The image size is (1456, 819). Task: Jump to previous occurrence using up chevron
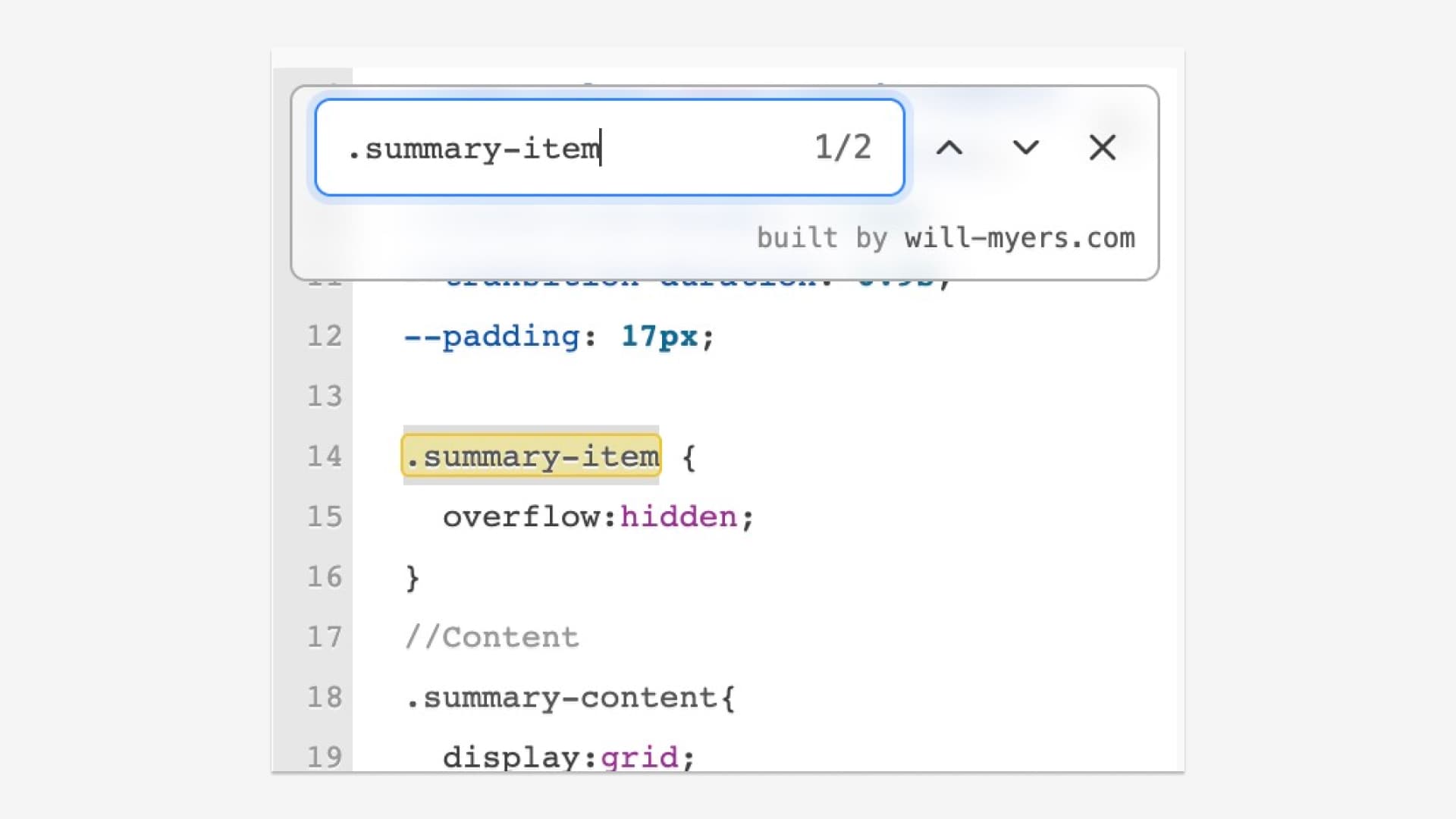[950, 148]
